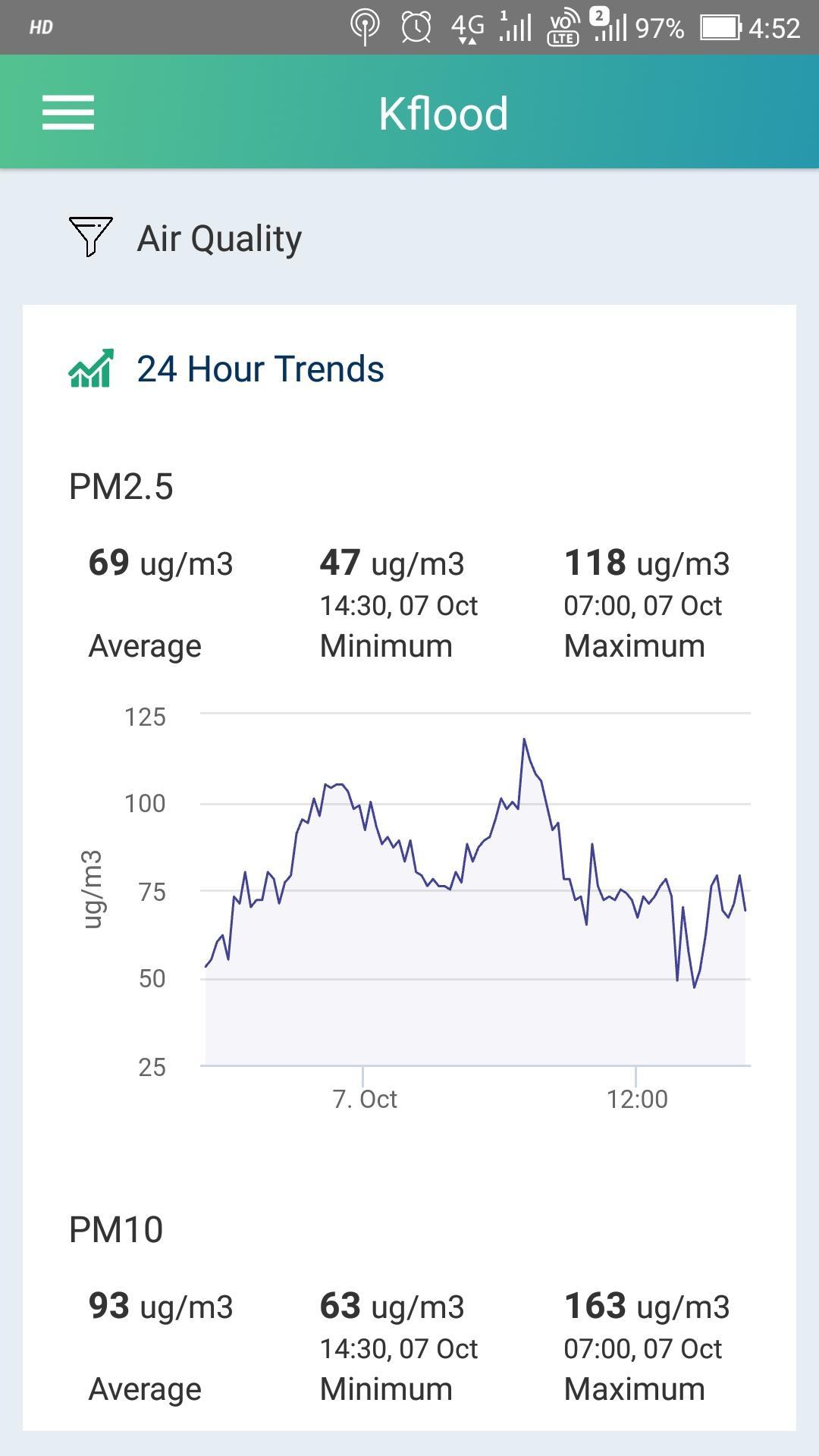Viewport: 819px width, 1456px height.
Task: Tap the Kflood app title
Action: click(x=443, y=114)
